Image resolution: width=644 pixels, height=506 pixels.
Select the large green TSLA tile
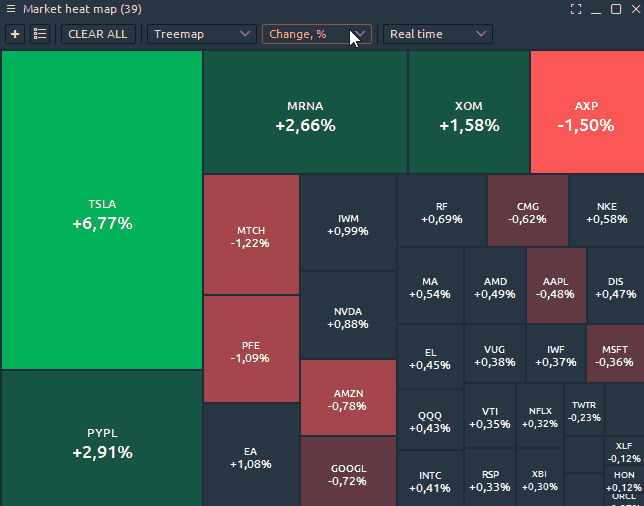[102, 212]
